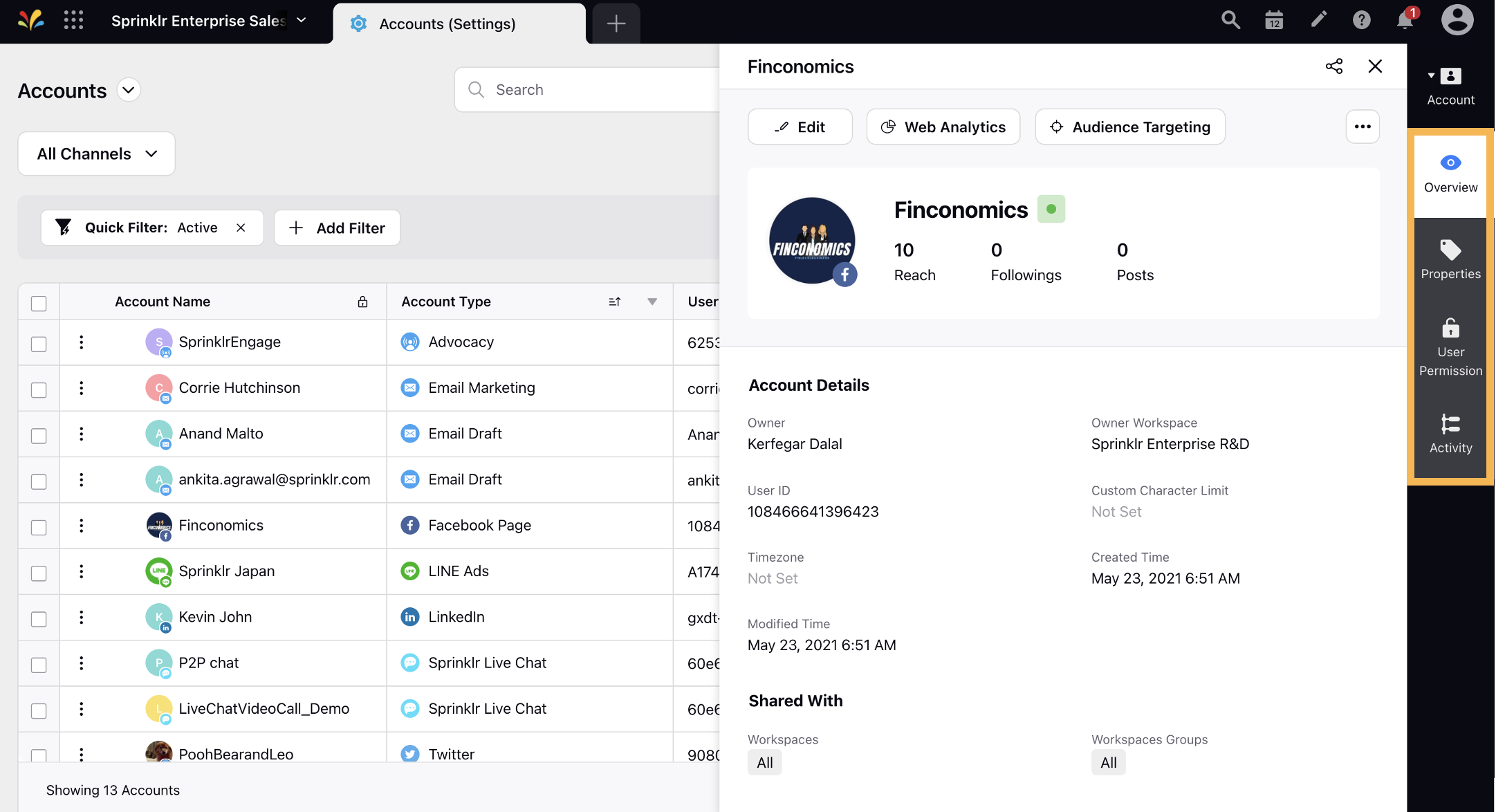Open three-dot menu for P2P chat row

[x=82, y=663]
